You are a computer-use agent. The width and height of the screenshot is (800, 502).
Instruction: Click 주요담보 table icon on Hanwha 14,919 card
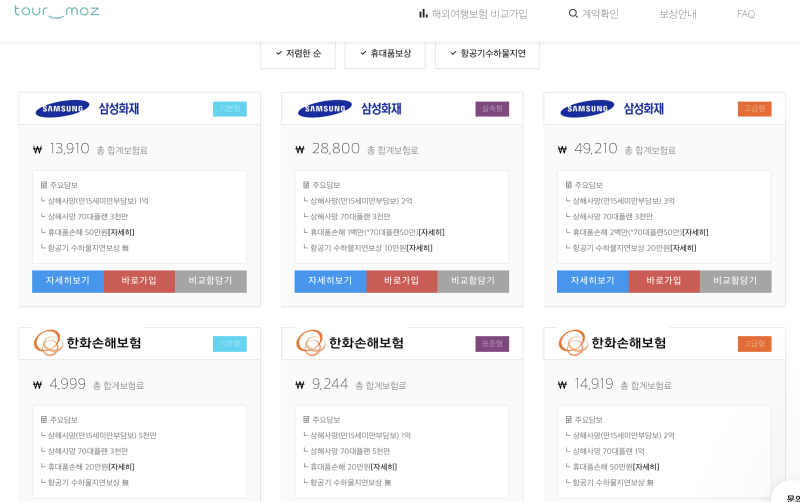[x=569, y=419]
